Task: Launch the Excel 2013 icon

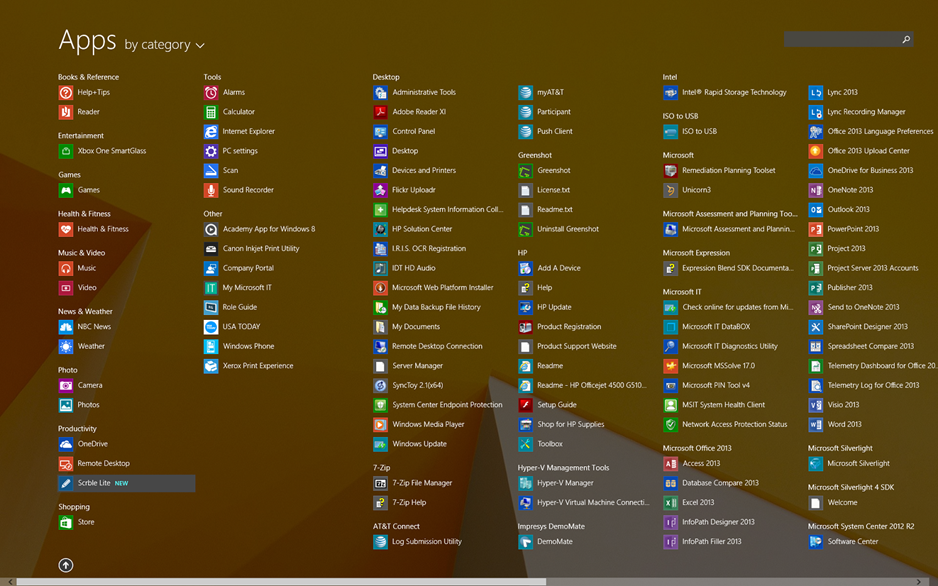Action: tap(671, 503)
